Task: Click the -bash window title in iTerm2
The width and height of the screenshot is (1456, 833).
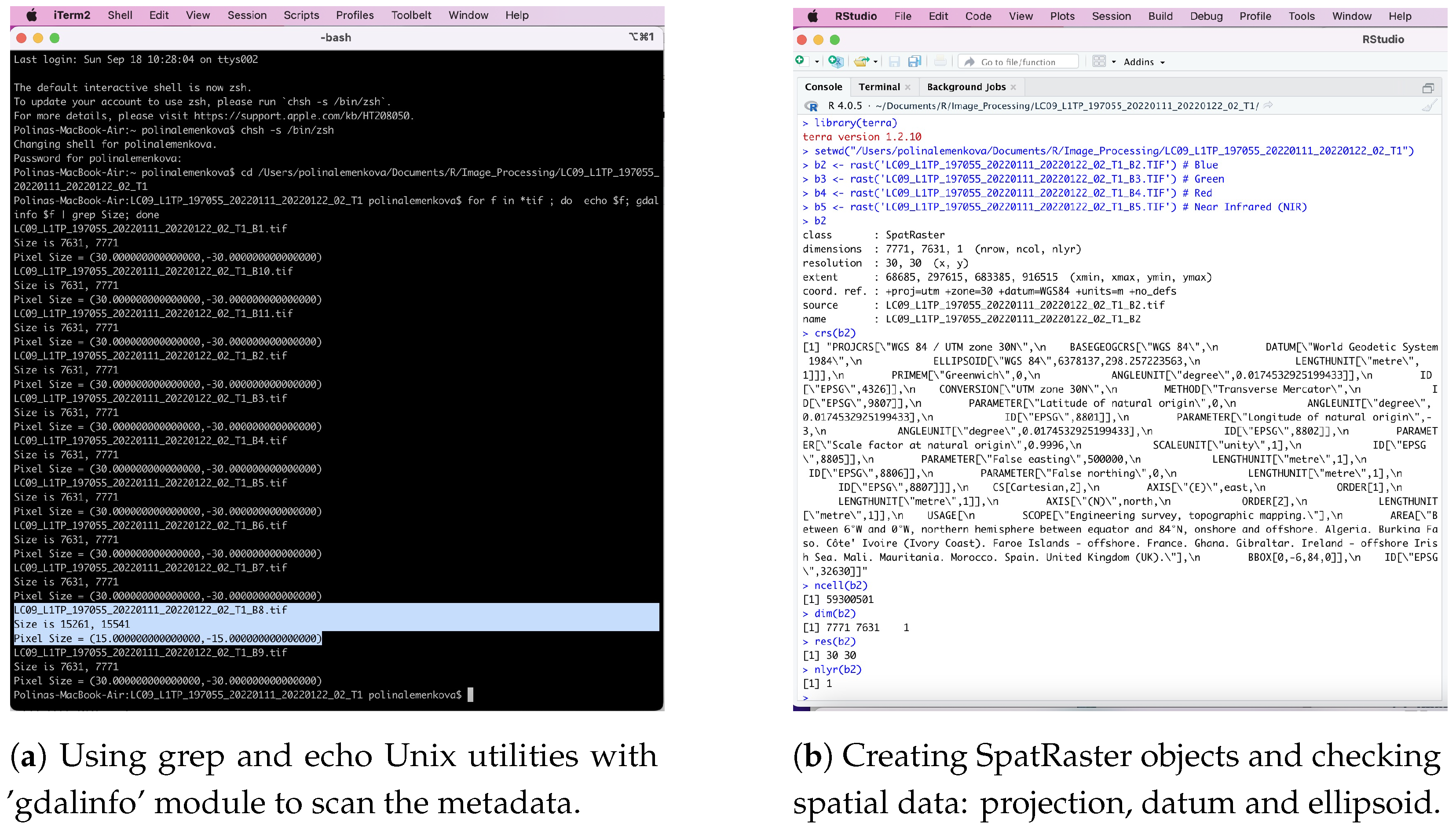Action: pos(335,38)
